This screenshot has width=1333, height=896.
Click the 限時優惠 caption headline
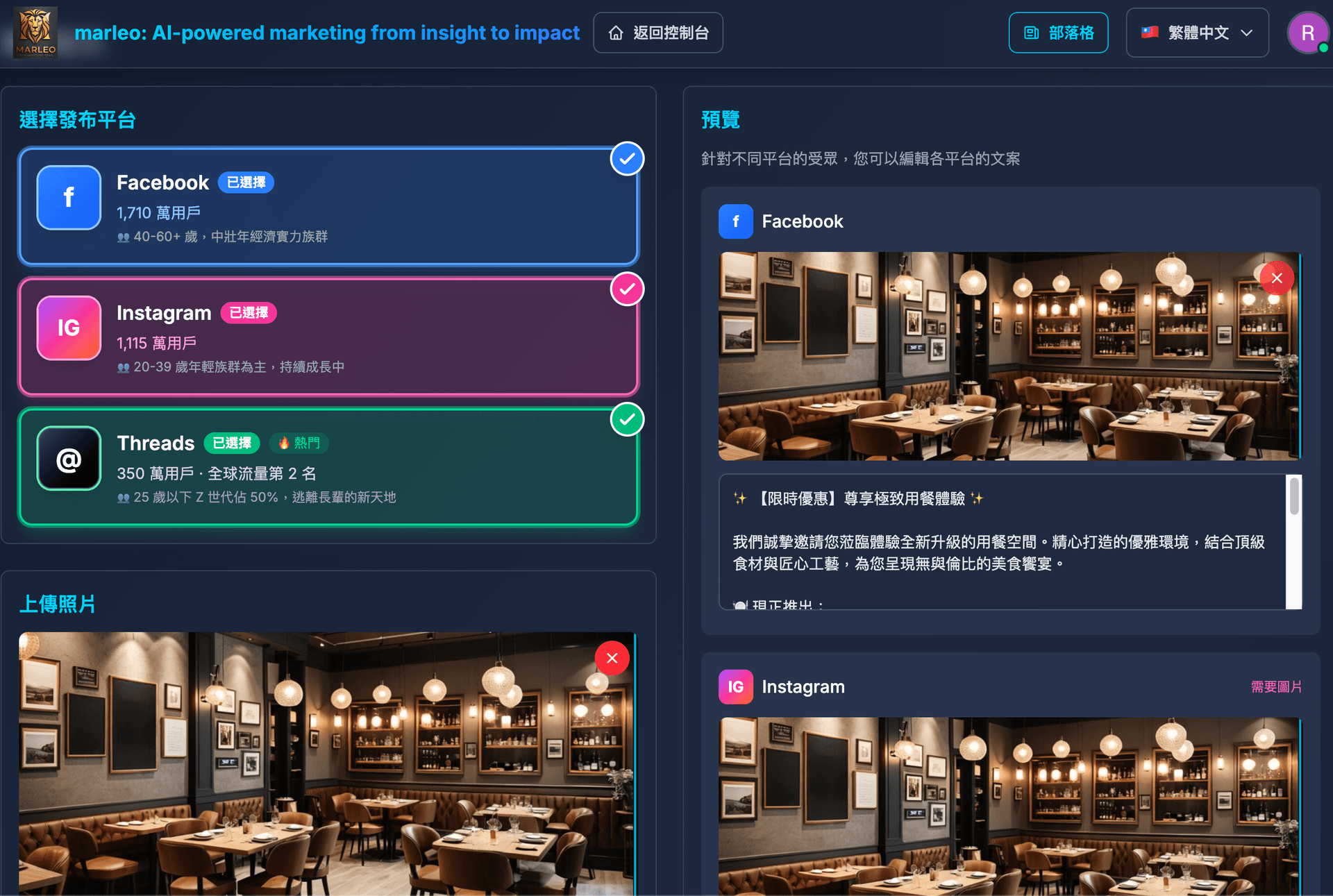[x=859, y=498]
